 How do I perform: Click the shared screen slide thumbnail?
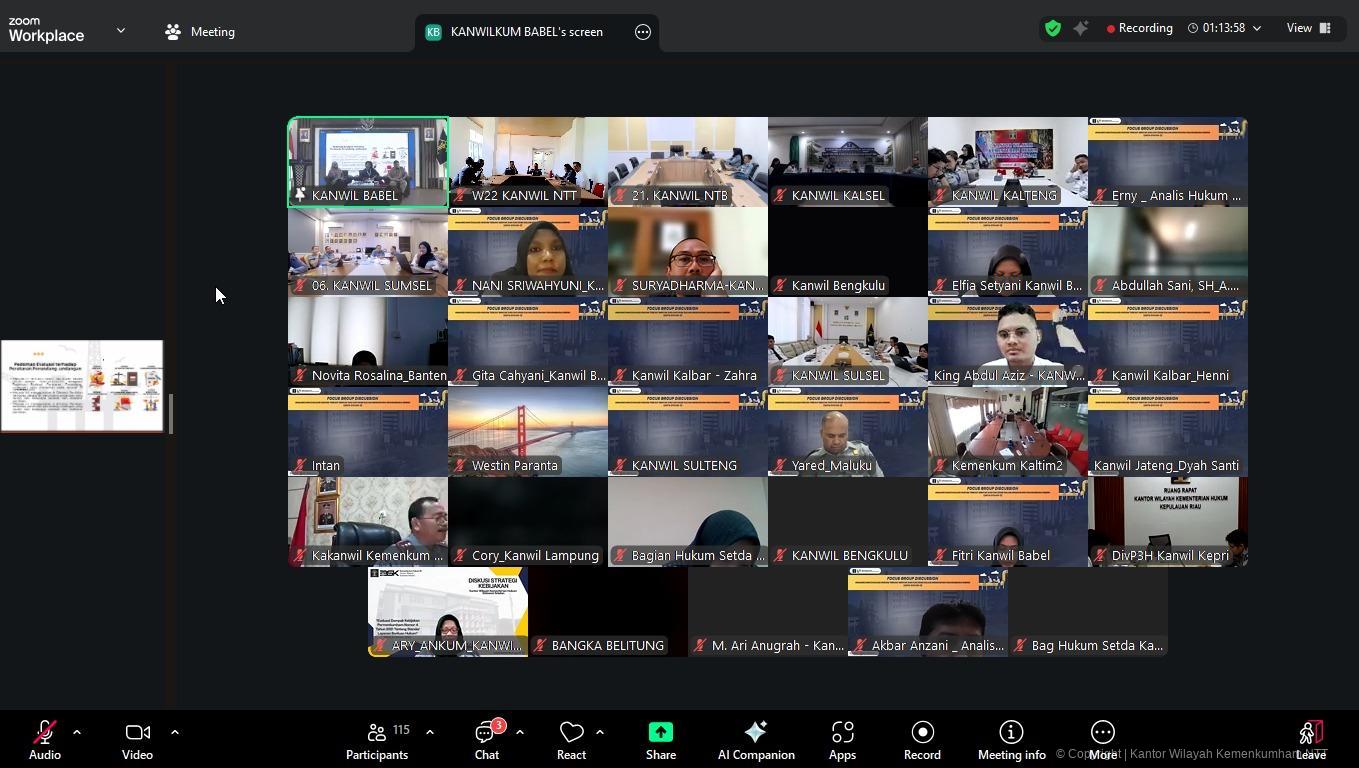click(82, 386)
